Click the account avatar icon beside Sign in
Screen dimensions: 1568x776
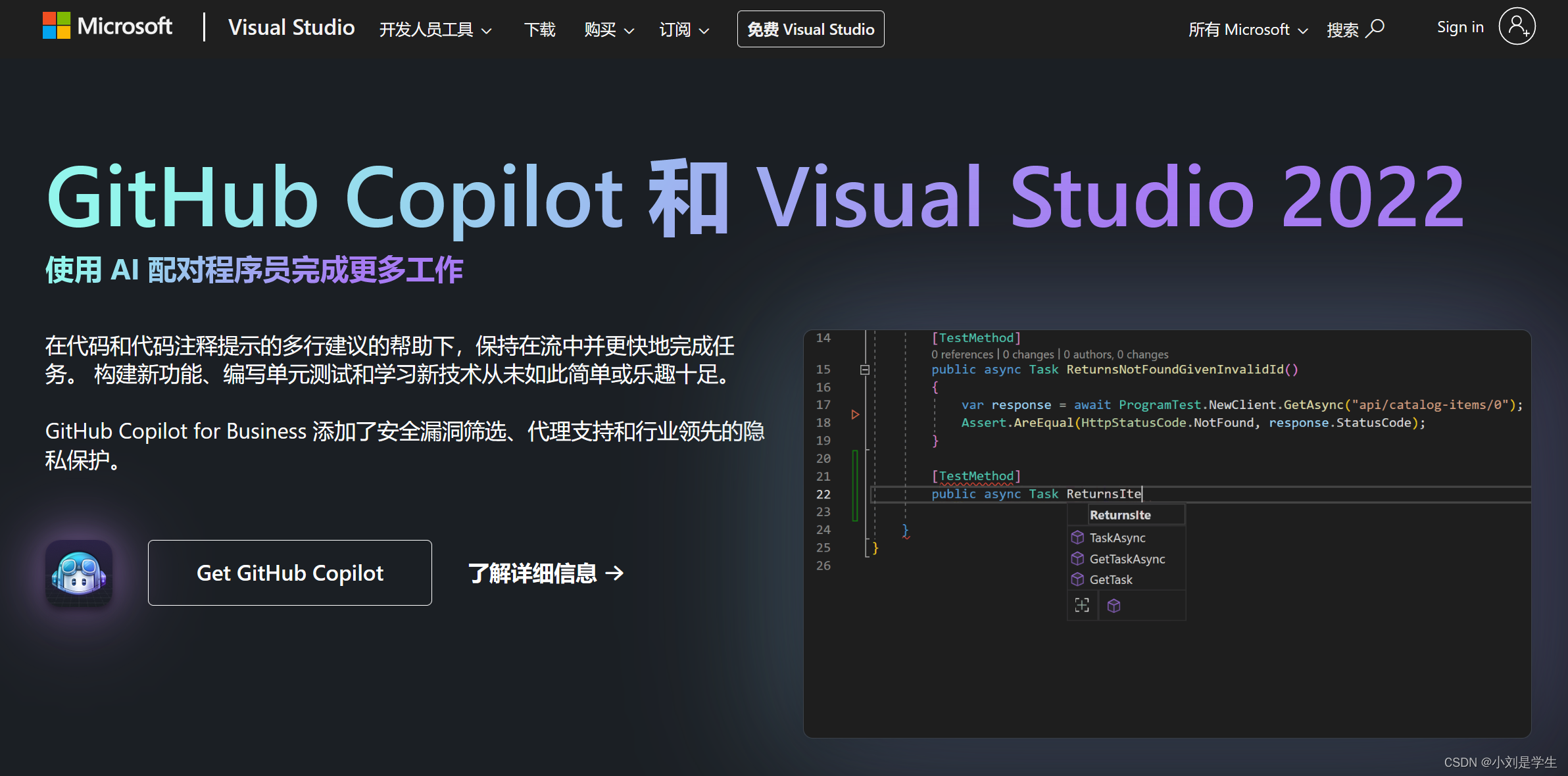coord(1517,26)
